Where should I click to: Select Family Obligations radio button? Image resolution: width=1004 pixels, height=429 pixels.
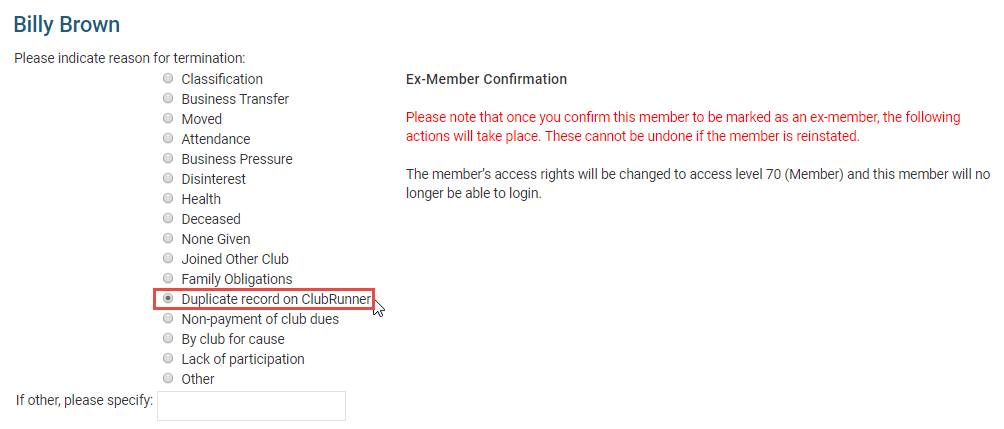[x=168, y=279]
